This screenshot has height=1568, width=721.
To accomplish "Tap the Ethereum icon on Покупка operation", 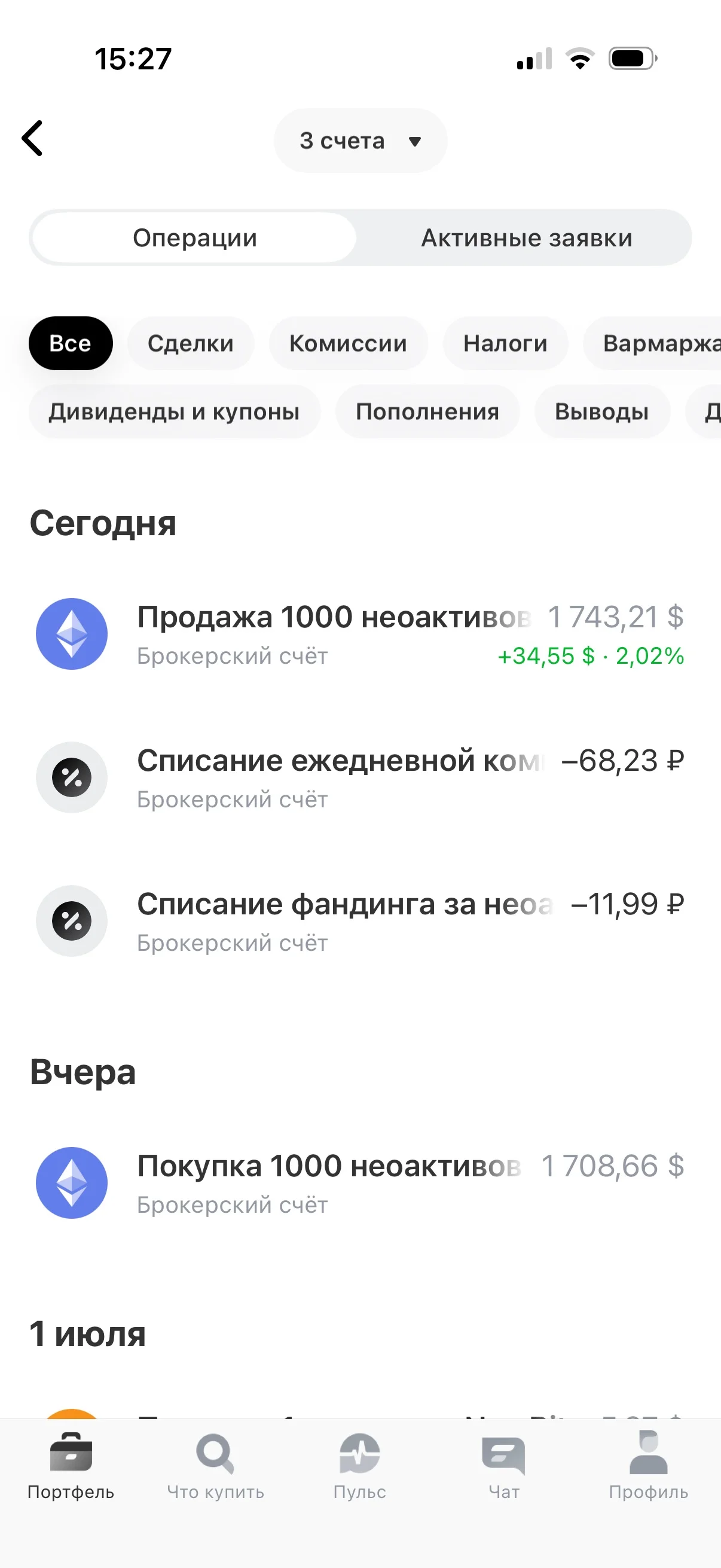I will pyautogui.click(x=72, y=1183).
